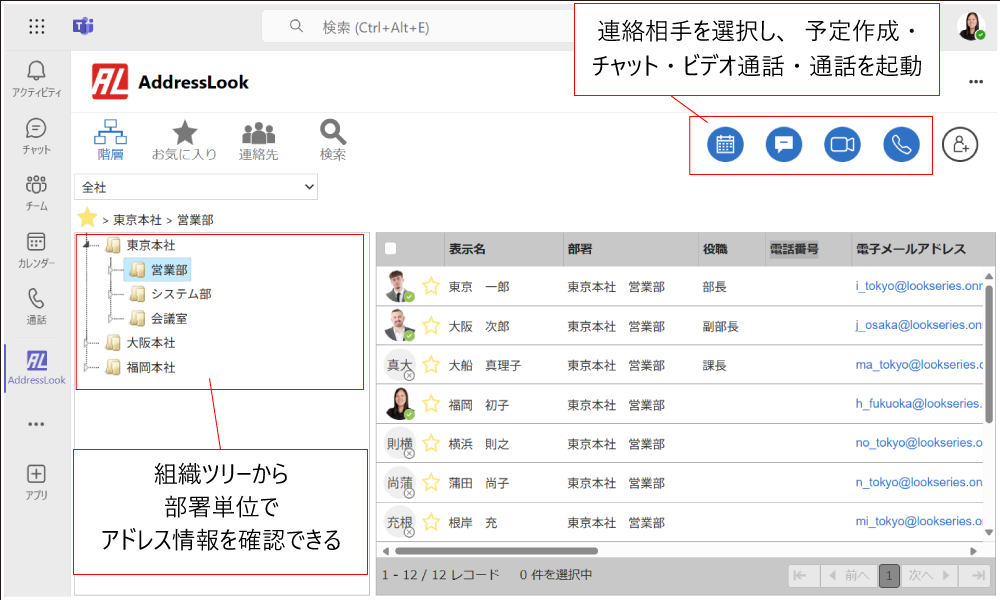Select 福岡本社 in the organization tree

(151, 367)
